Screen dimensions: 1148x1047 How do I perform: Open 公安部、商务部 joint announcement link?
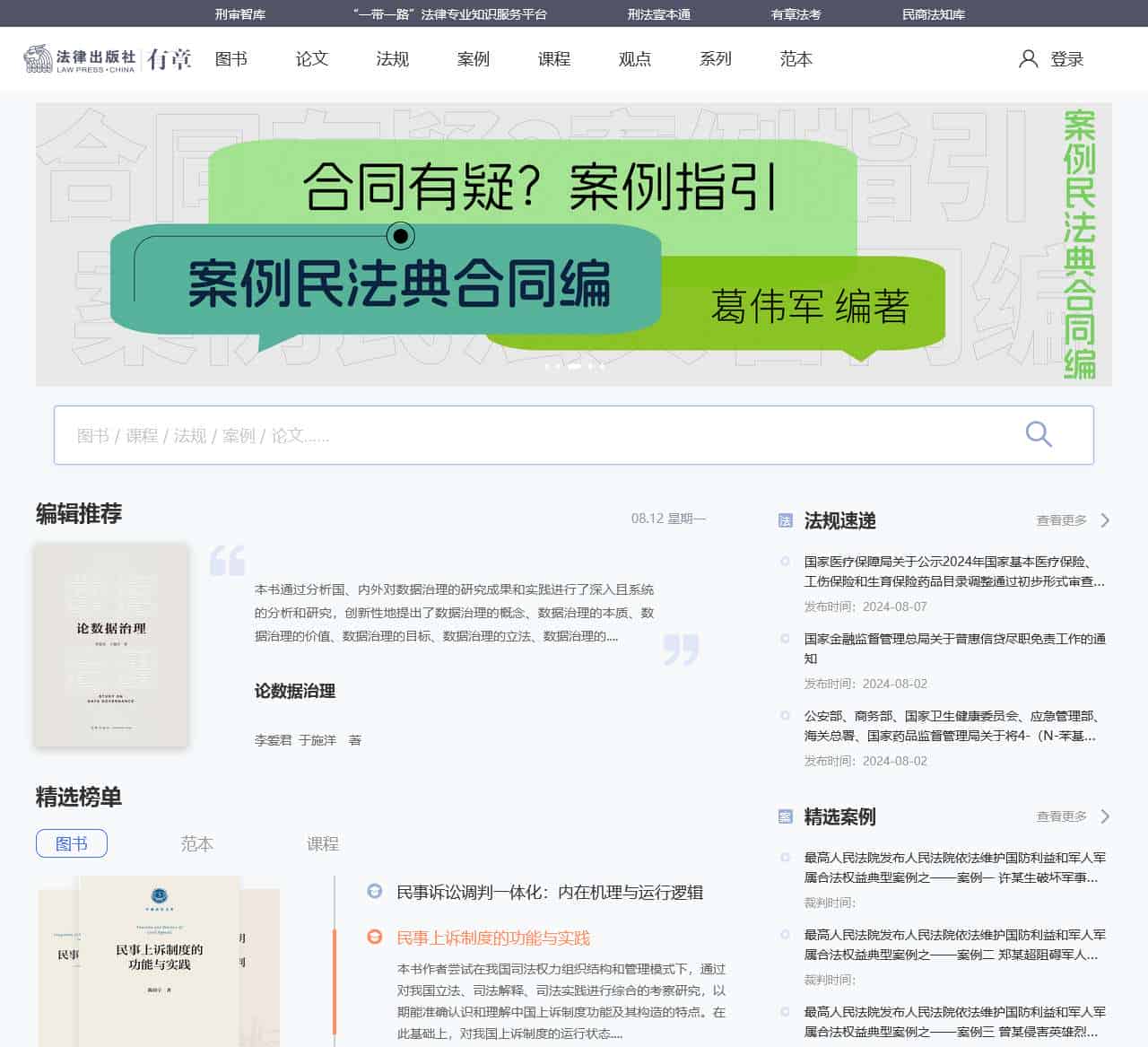tap(952, 726)
